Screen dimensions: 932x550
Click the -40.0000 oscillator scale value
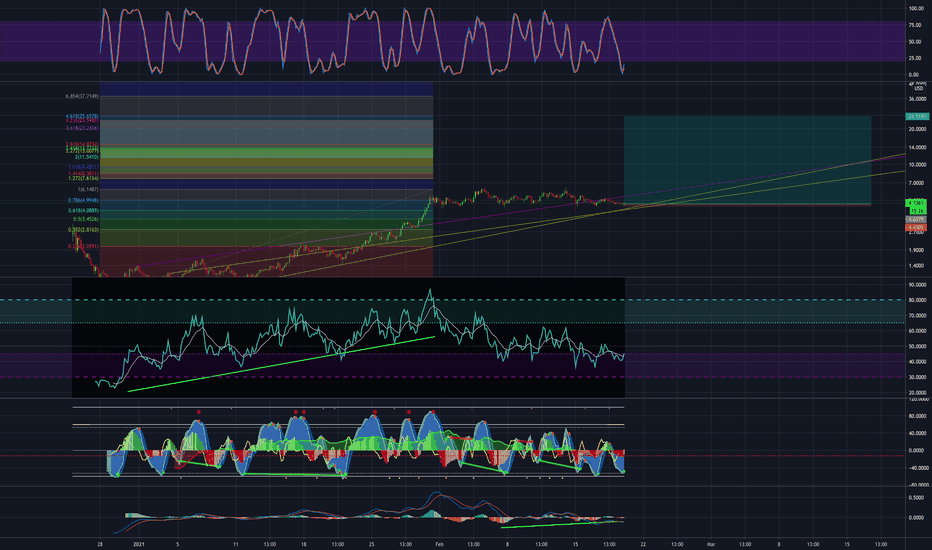(917, 468)
